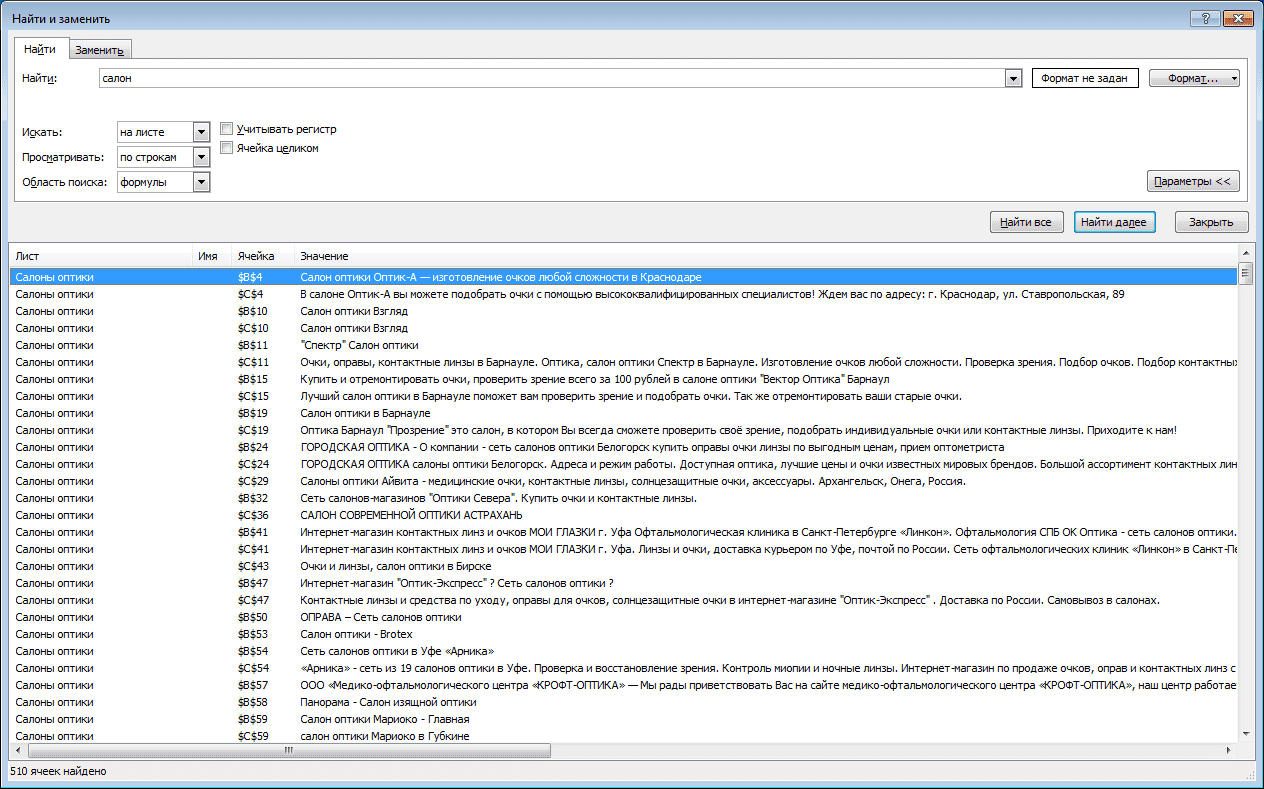The image size is (1264, 789).
Task: Enable the Ячейка целиком checkbox
Action: (x=227, y=148)
